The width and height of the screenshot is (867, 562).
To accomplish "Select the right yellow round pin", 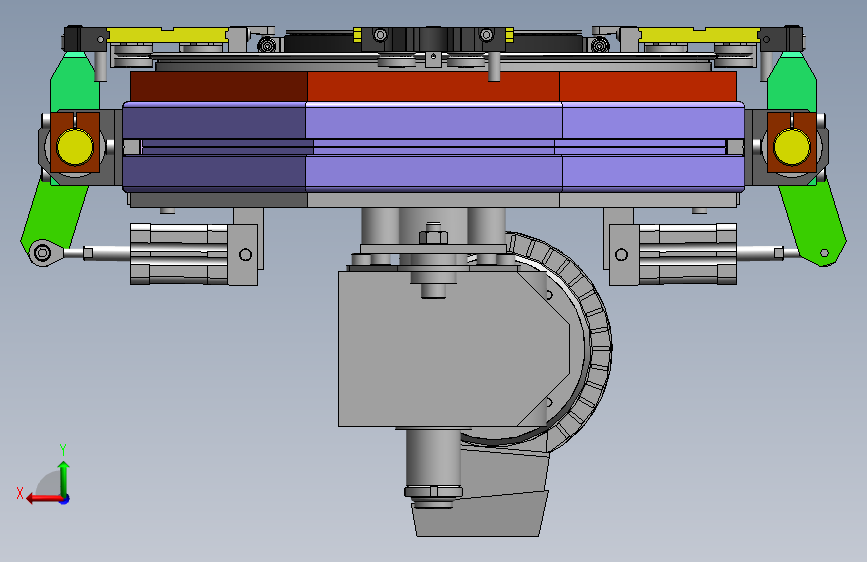I will click(791, 147).
